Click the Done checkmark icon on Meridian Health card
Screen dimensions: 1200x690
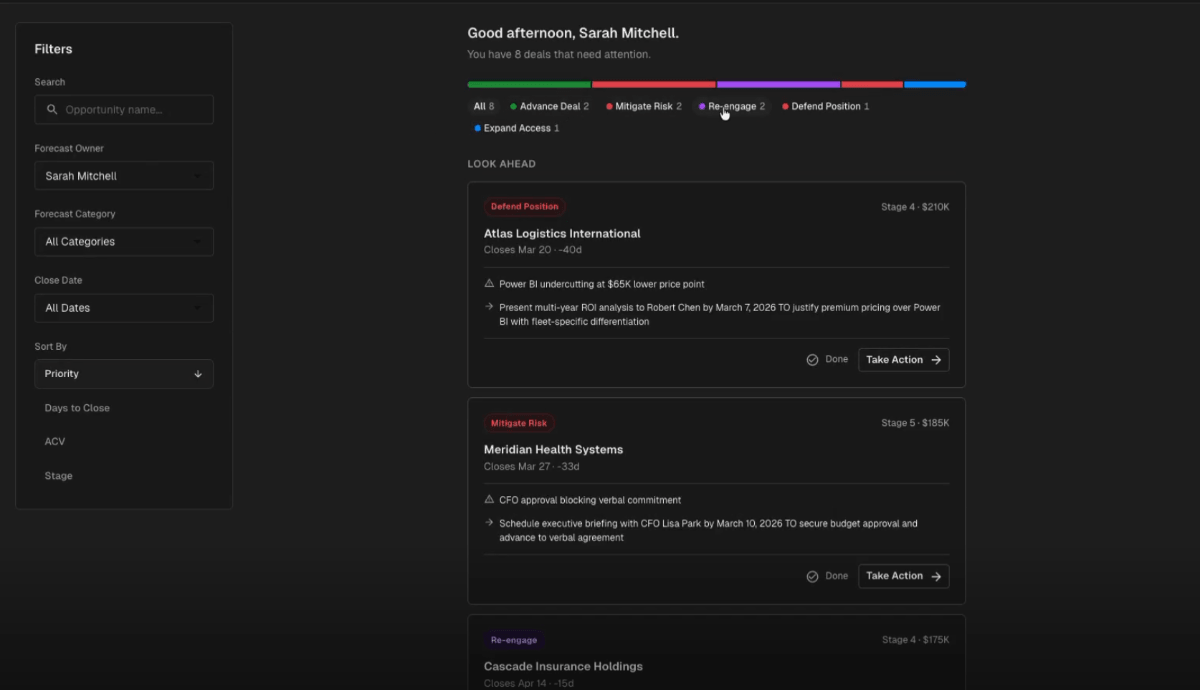pyautogui.click(x=812, y=576)
